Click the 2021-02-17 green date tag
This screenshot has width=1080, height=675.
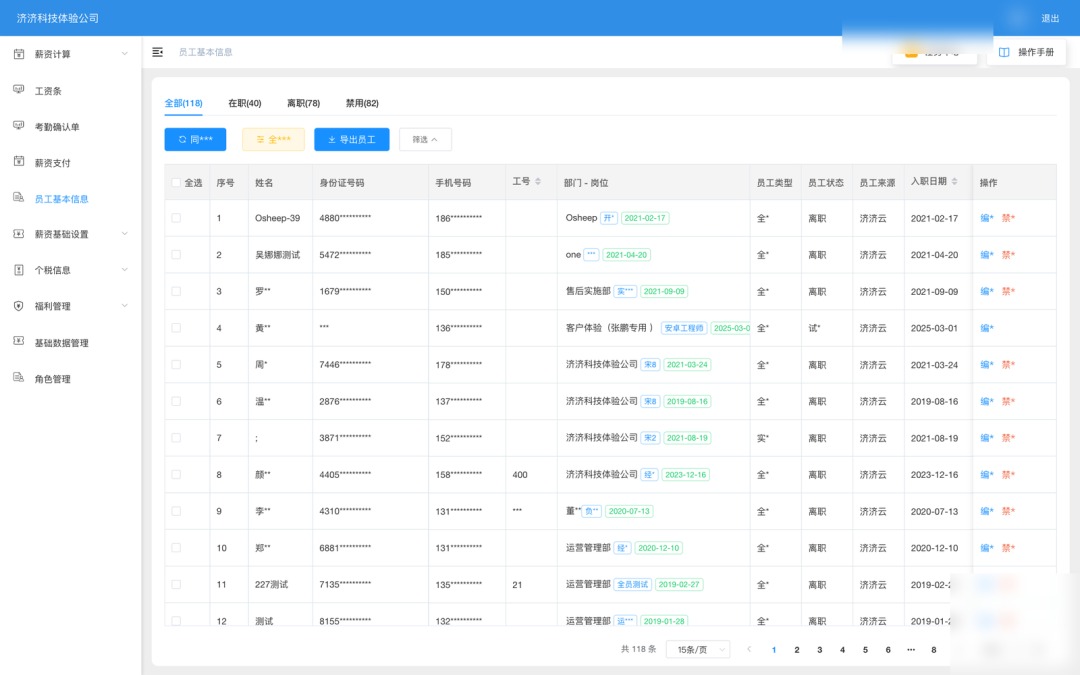[x=645, y=218]
